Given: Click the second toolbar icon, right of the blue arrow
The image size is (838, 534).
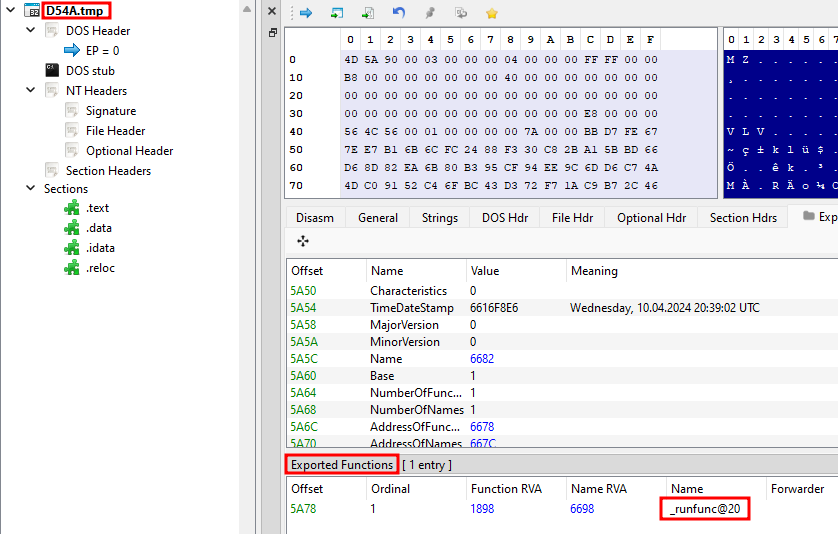Looking at the screenshot, I should click(x=337, y=13).
